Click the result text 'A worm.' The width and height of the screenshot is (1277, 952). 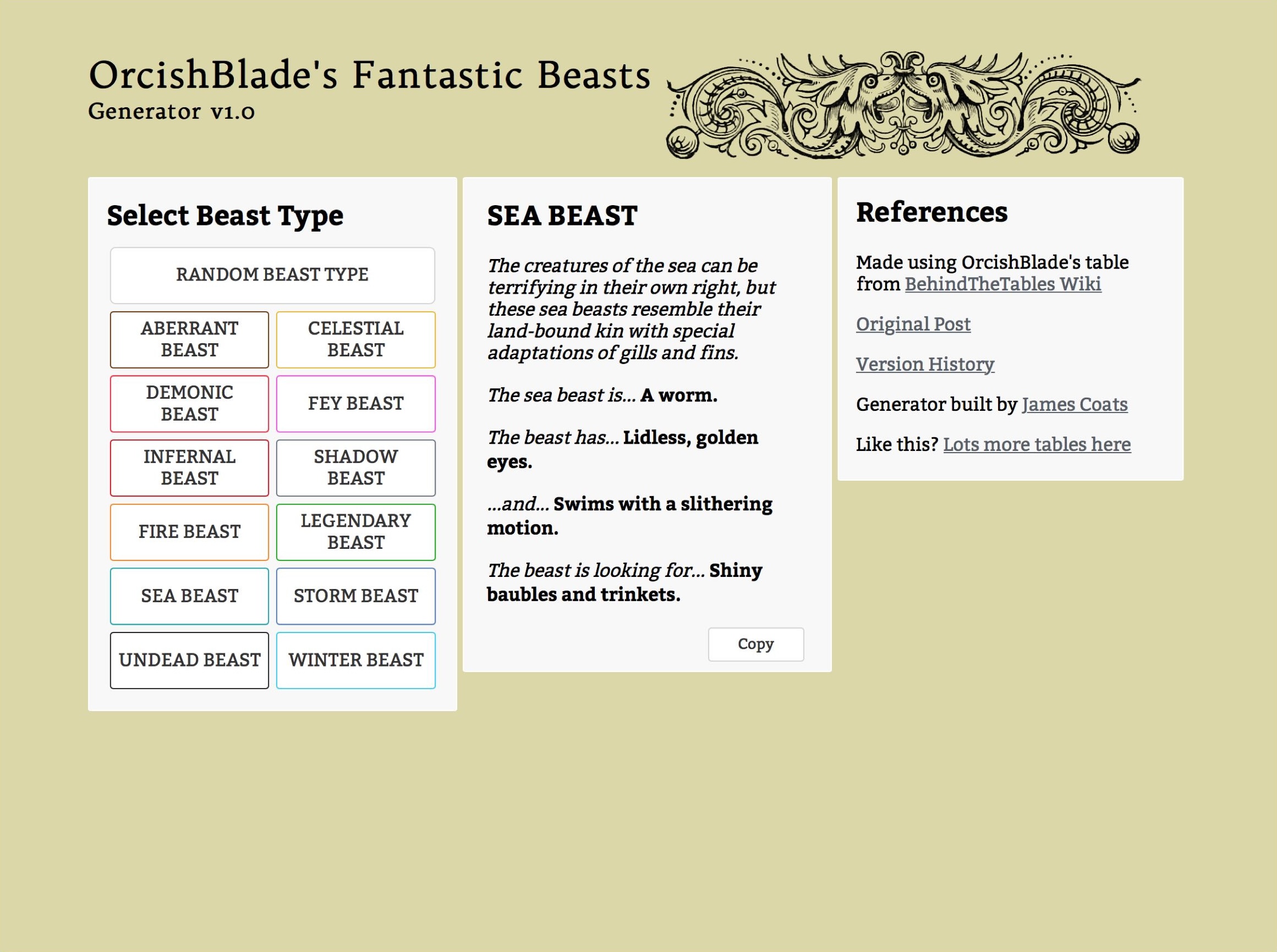[678, 395]
